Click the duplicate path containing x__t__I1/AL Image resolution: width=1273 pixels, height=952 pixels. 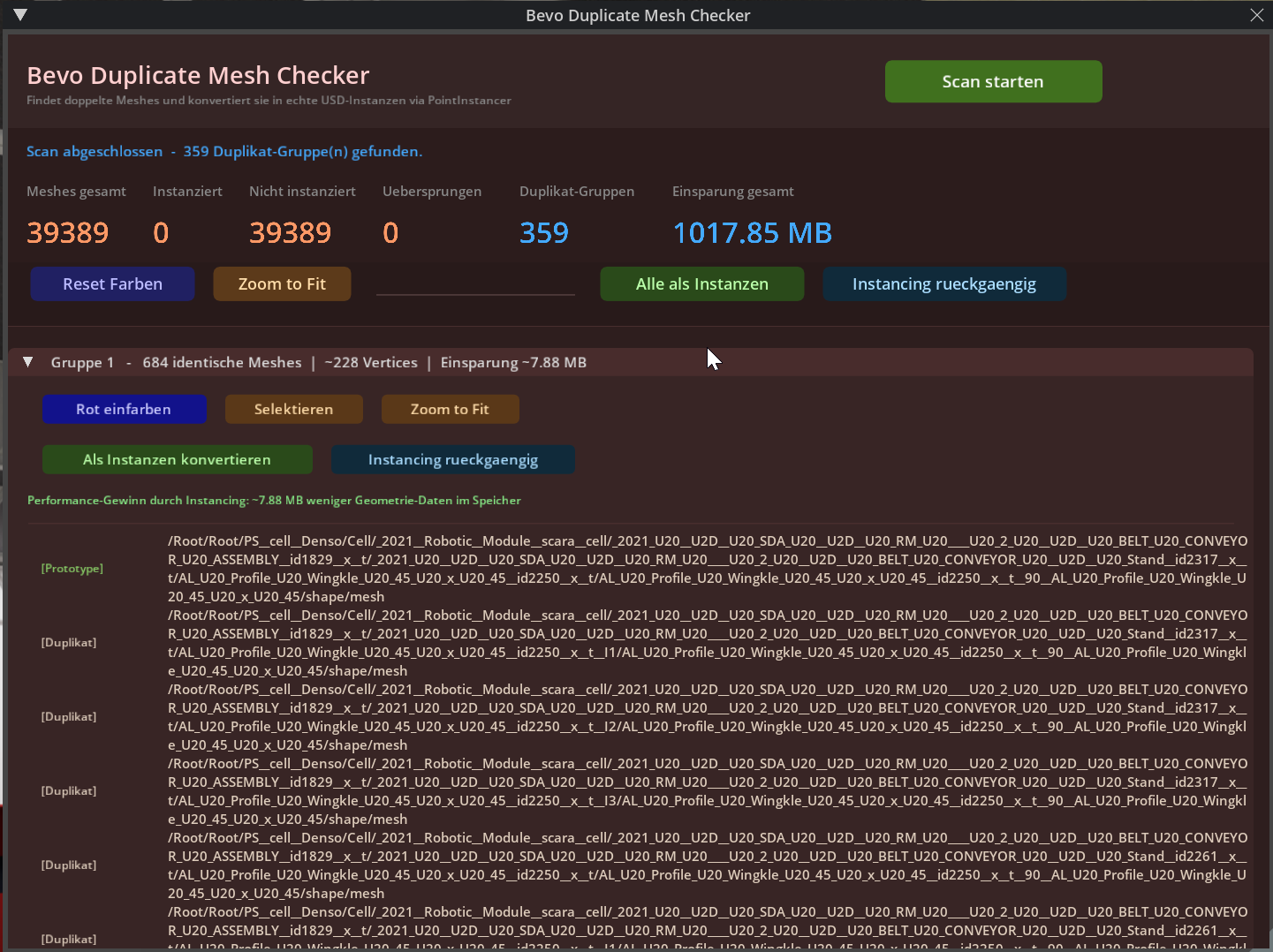click(x=708, y=643)
